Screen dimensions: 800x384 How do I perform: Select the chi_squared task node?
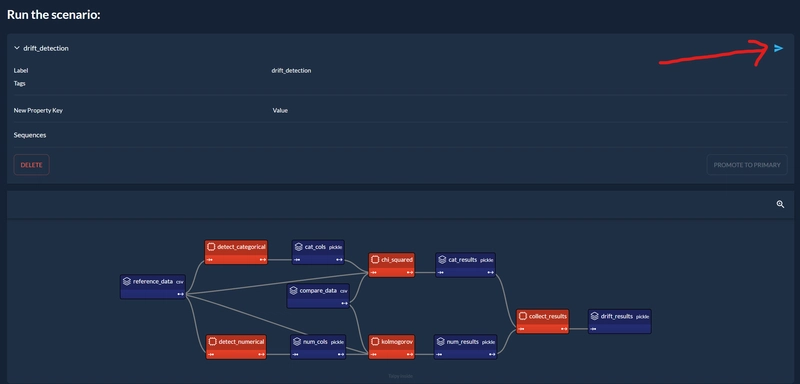coord(392,265)
